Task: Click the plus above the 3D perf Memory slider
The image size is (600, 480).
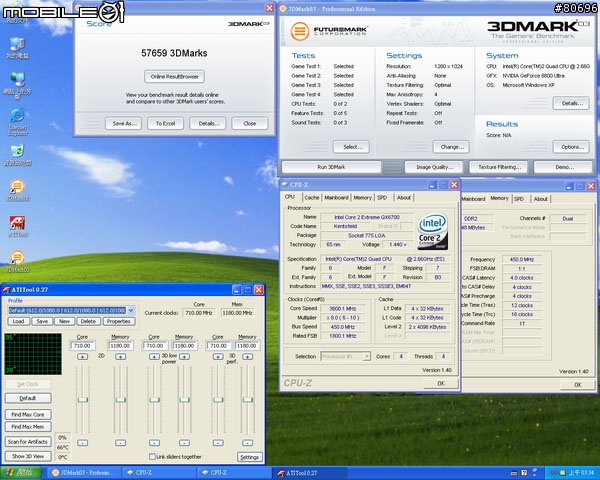Action: [248, 356]
